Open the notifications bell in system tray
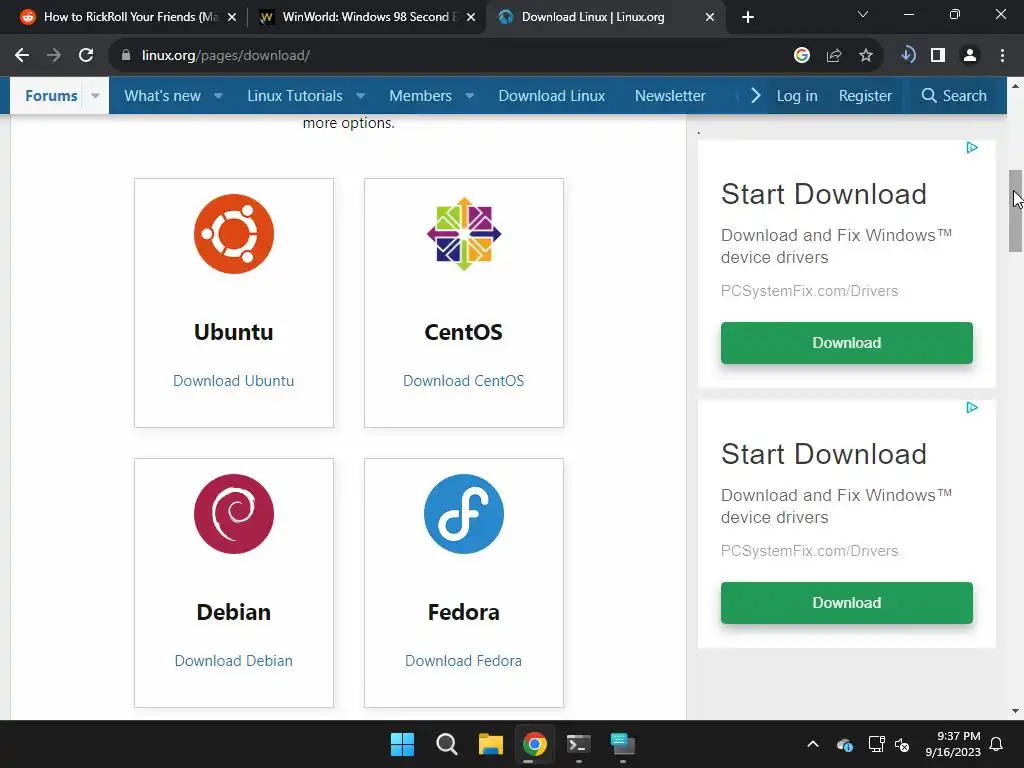 [997, 744]
